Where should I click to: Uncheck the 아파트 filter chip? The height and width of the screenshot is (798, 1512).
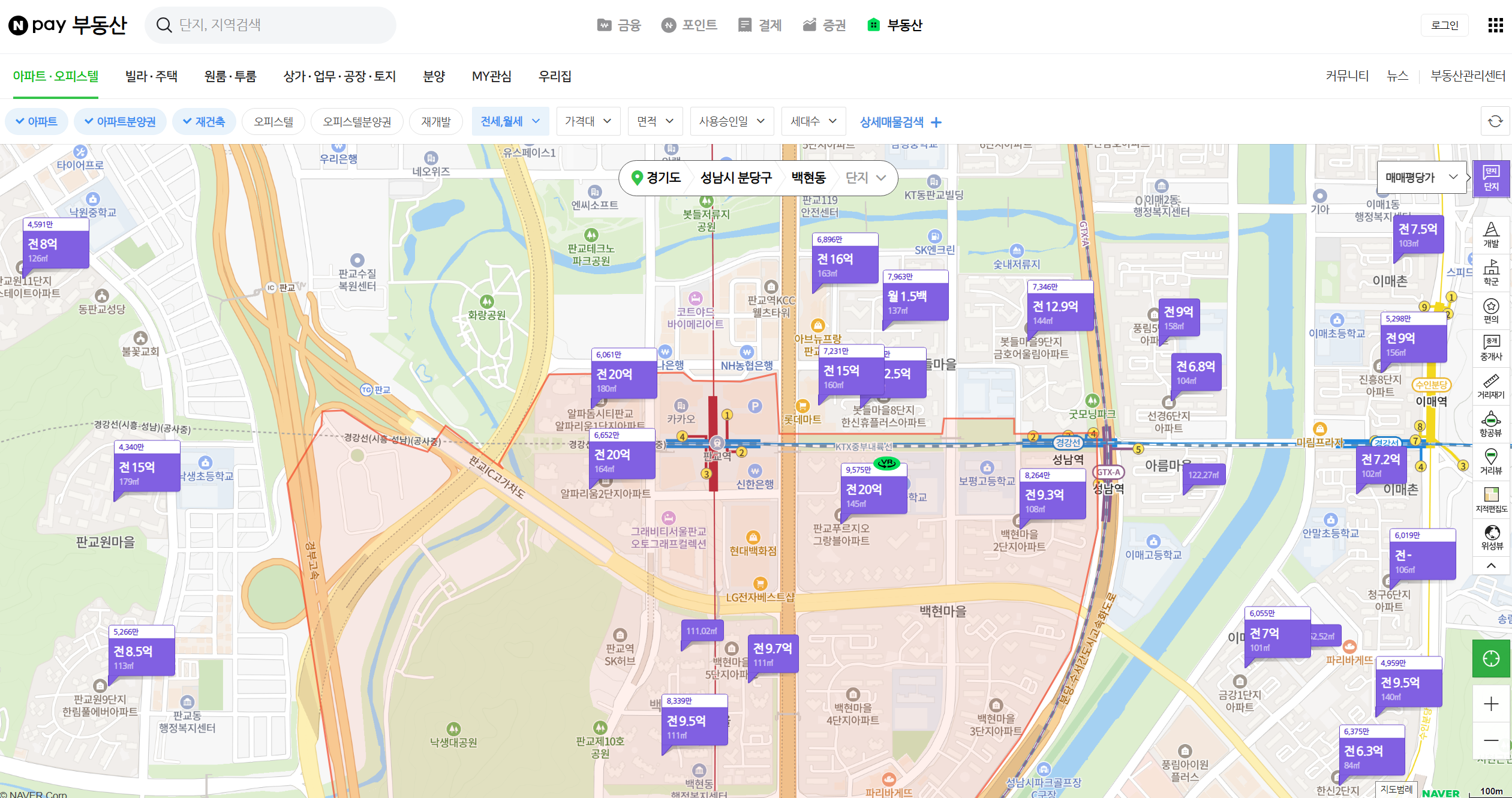37,122
